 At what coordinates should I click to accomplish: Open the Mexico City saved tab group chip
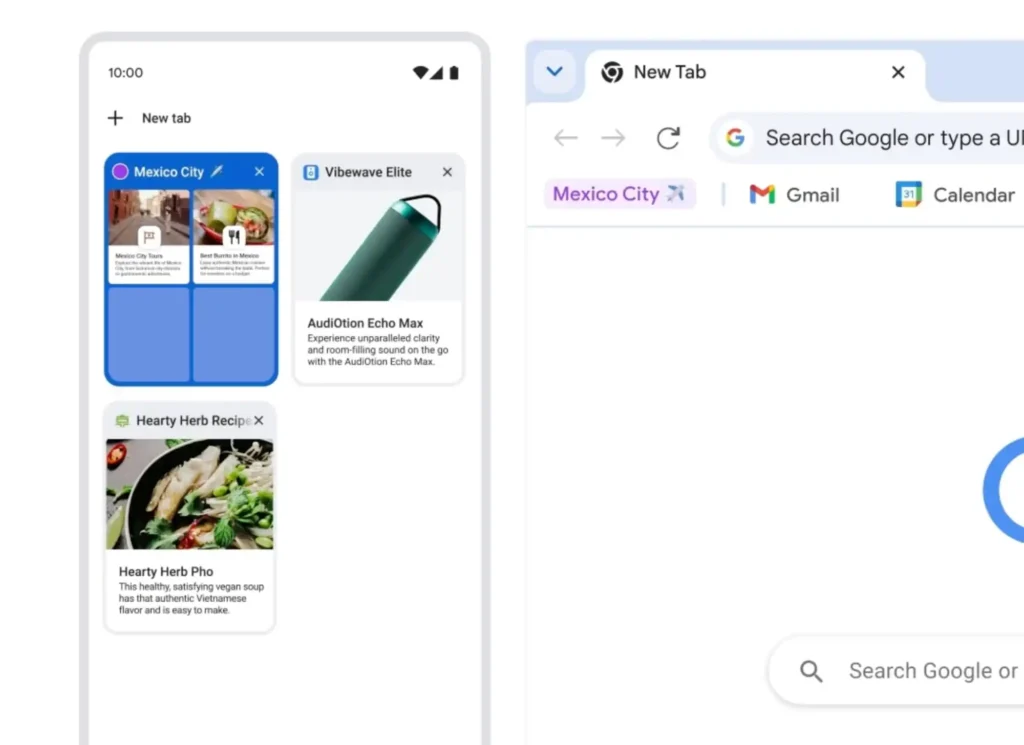click(x=620, y=194)
